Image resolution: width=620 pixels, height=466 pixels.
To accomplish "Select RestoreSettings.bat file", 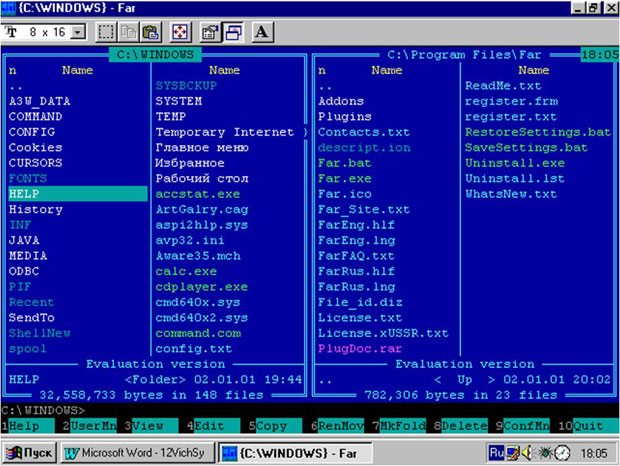I will (538, 132).
